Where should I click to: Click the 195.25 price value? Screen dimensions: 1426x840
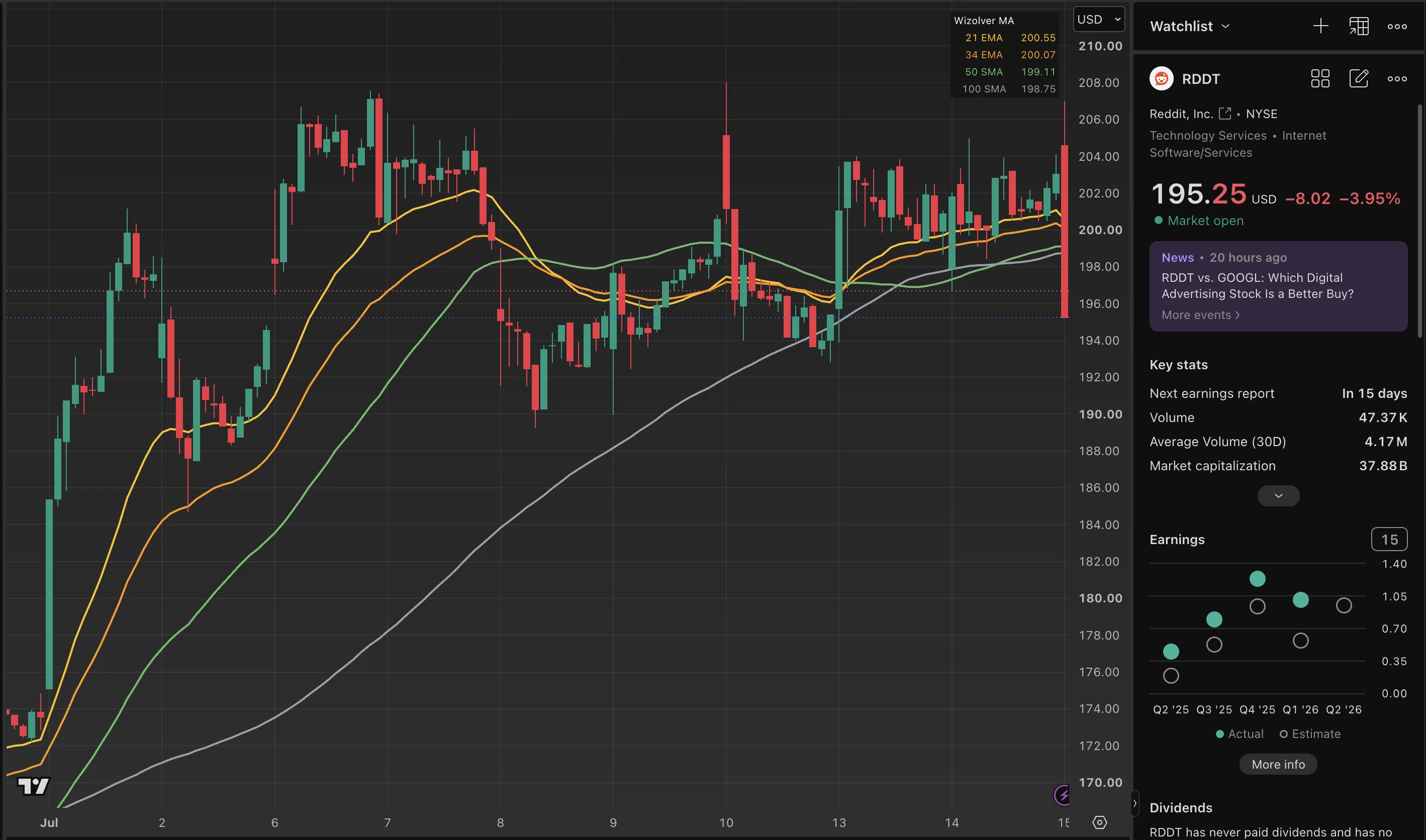click(1198, 193)
